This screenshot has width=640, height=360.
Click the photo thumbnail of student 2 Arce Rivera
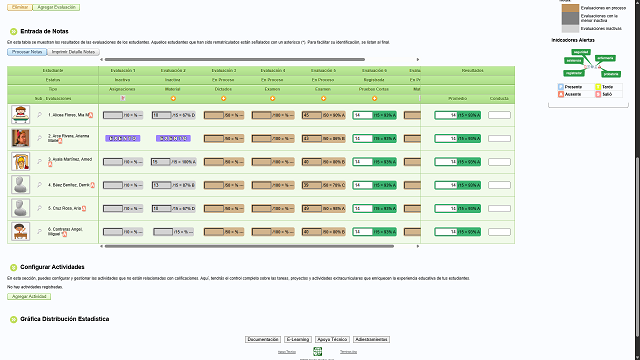tap(20, 138)
